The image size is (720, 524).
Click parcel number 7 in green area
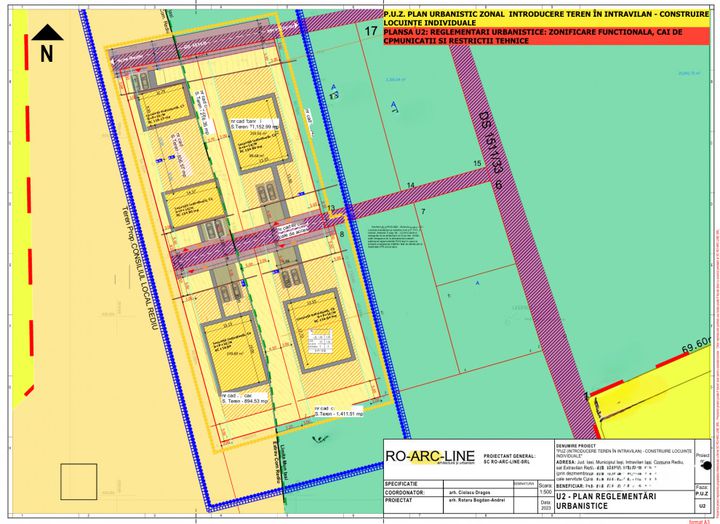point(423,213)
